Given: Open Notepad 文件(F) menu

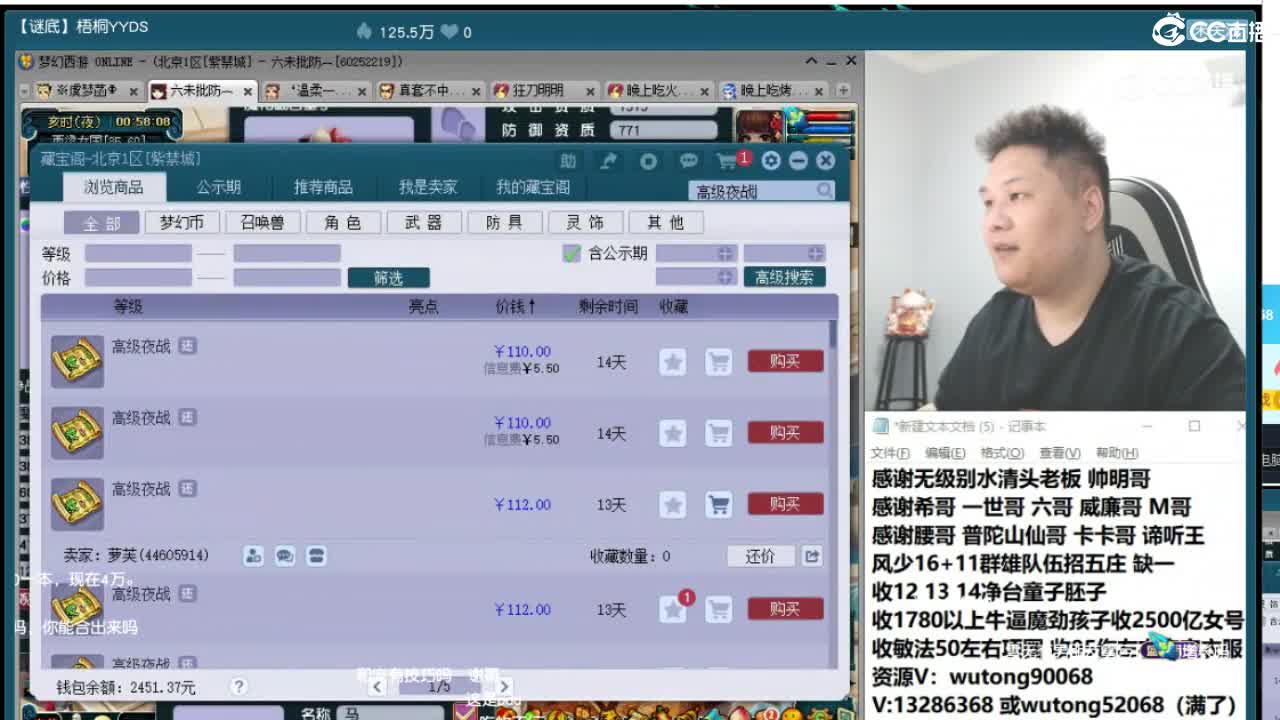Looking at the screenshot, I should point(890,453).
